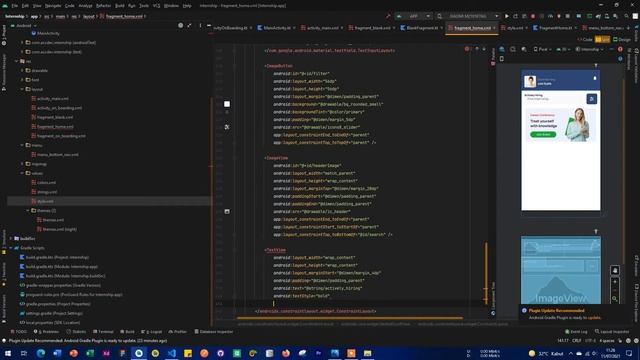Image resolution: width=640 pixels, height=360 pixels.
Task: Open menu_bottom_nav.xml in the project tree
Action: 58,155
